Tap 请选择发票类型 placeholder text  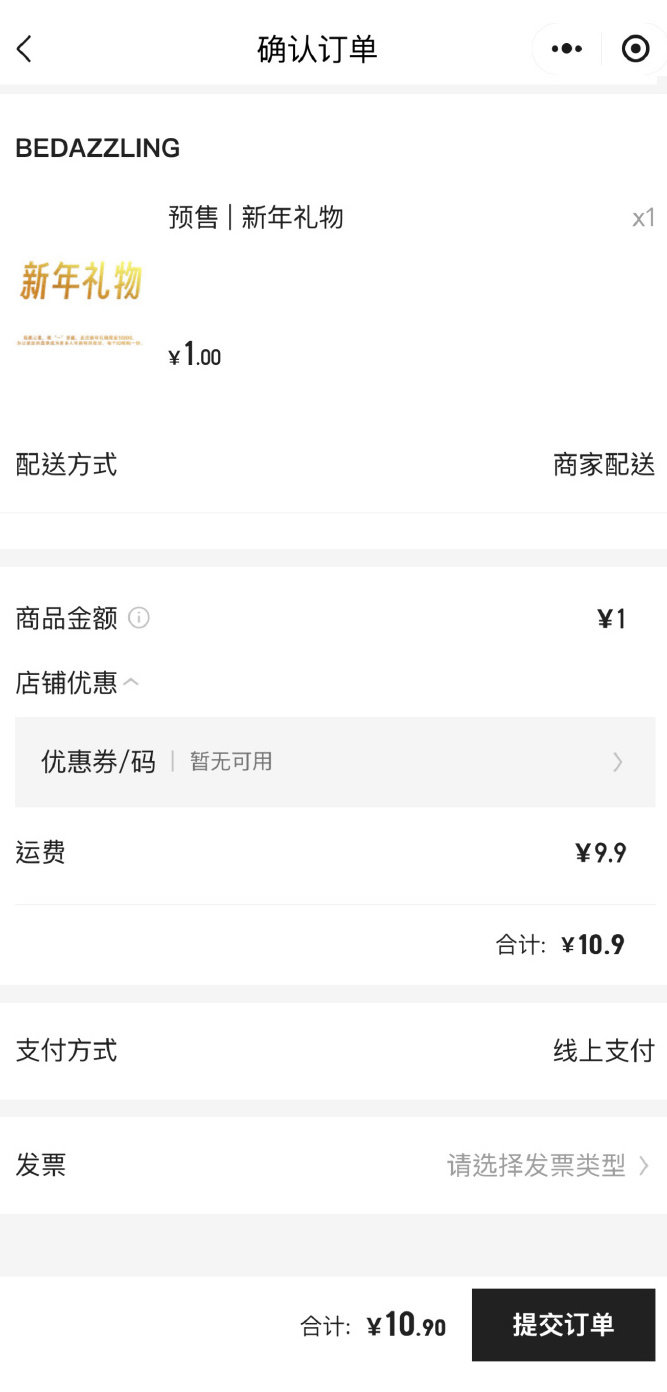(536, 1165)
